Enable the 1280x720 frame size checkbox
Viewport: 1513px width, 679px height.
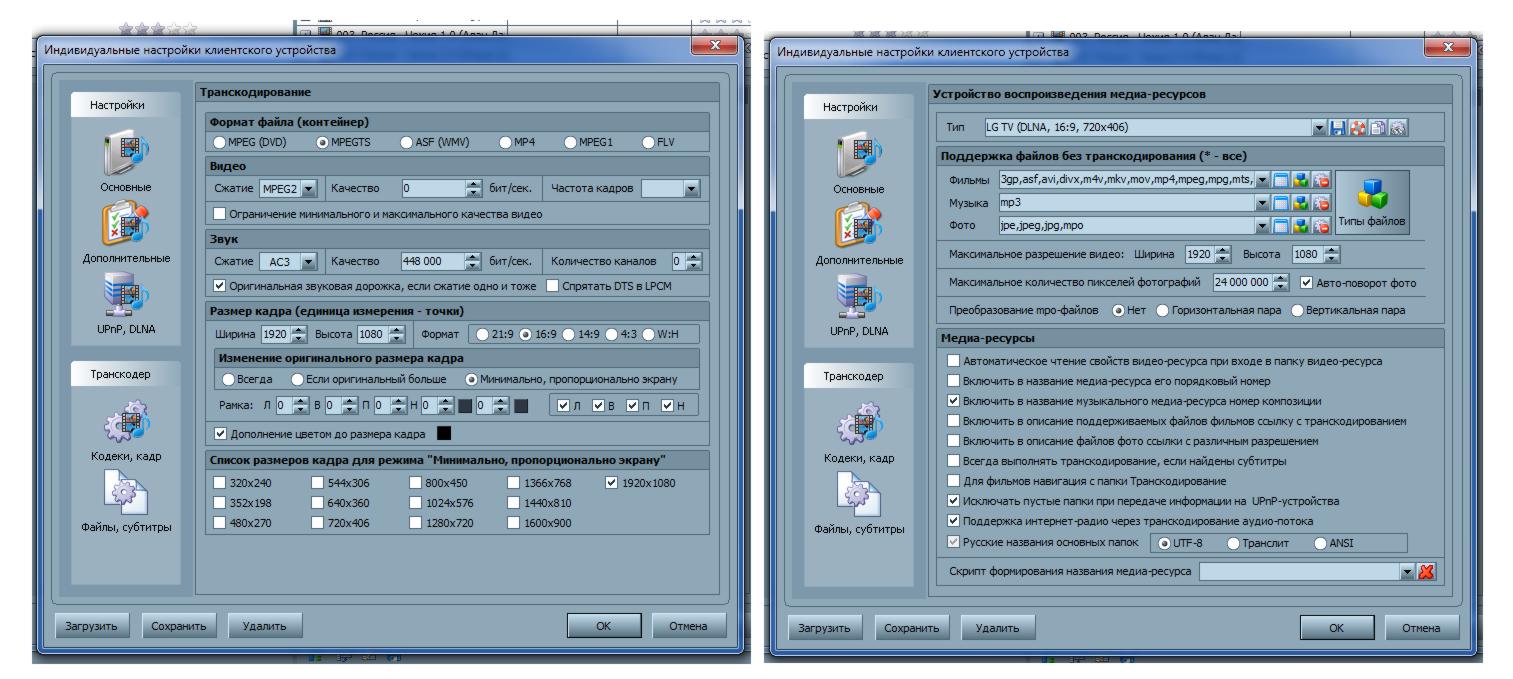(x=418, y=522)
